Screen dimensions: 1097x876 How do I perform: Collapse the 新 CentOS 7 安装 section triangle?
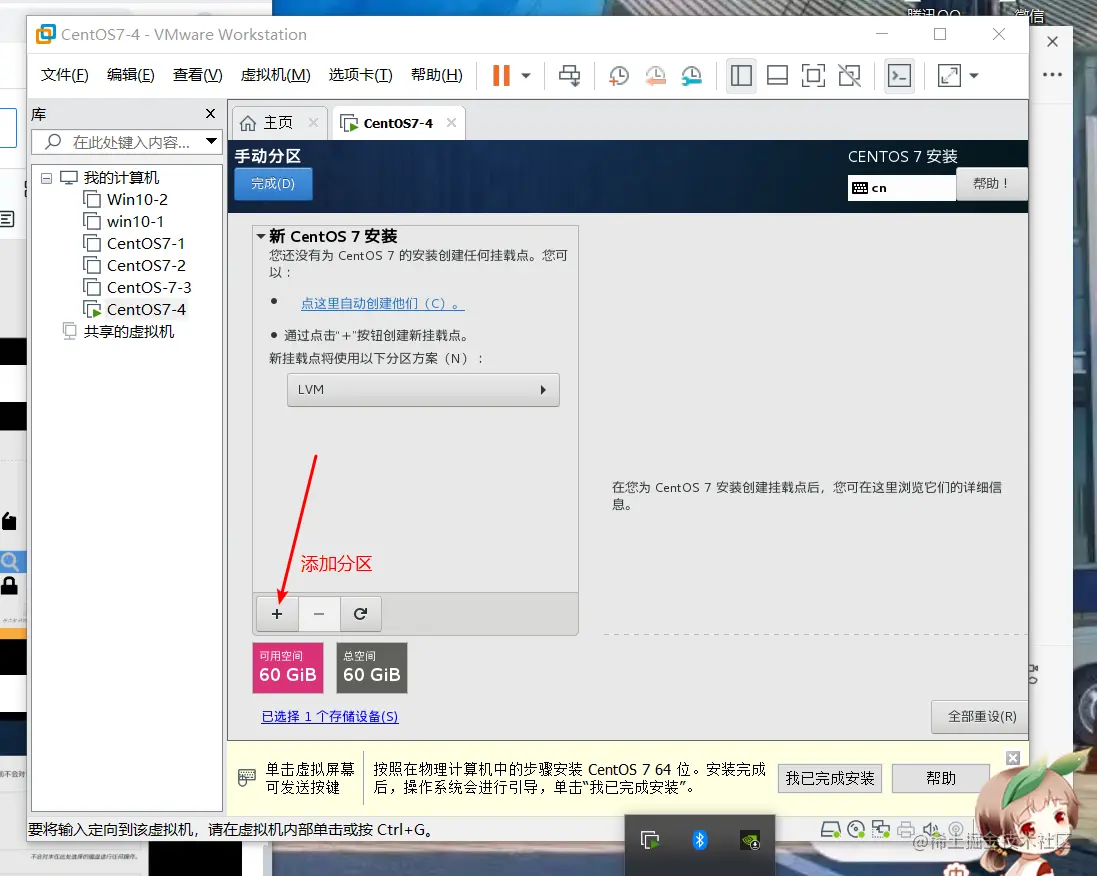pos(260,236)
